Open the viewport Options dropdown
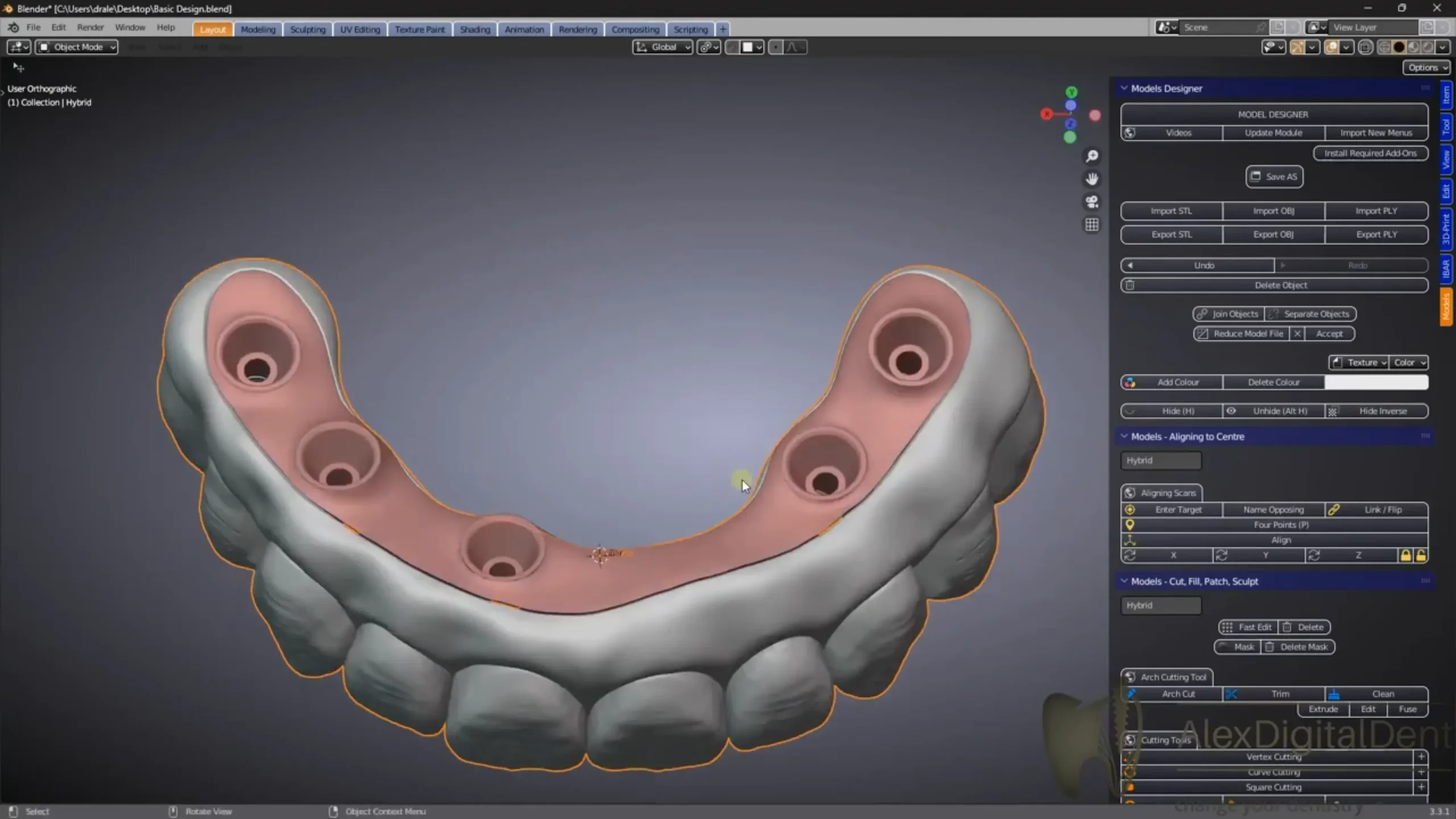Screen dimensions: 1456x819 pyautogui.click(x=1427, y=67)
